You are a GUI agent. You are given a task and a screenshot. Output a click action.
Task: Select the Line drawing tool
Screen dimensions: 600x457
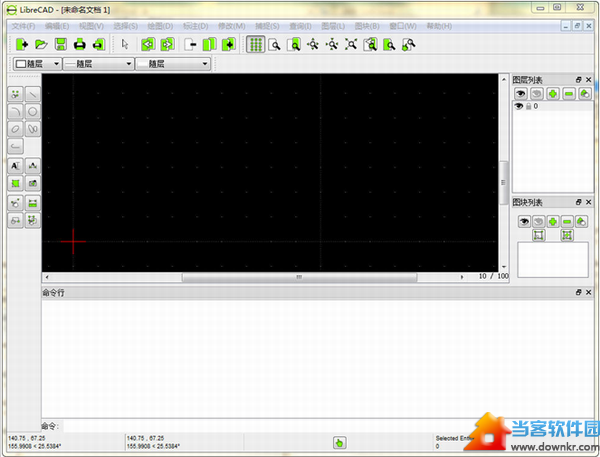click(x=33, y=94)
